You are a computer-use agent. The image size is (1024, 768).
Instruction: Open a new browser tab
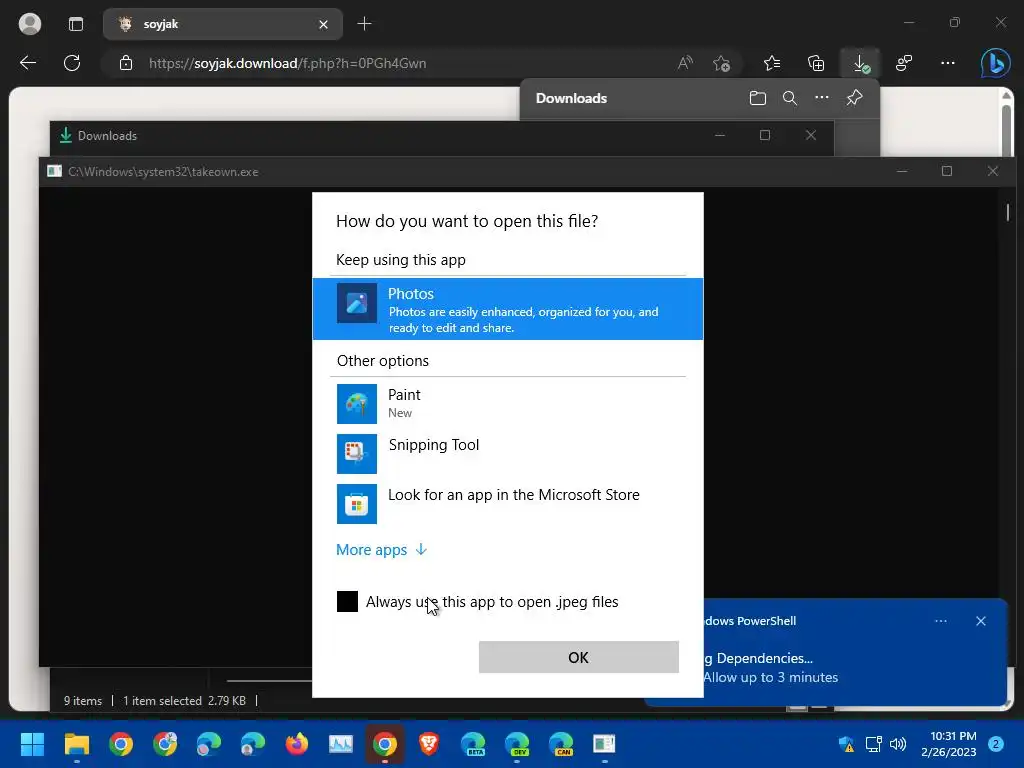[x=364, y=24]
